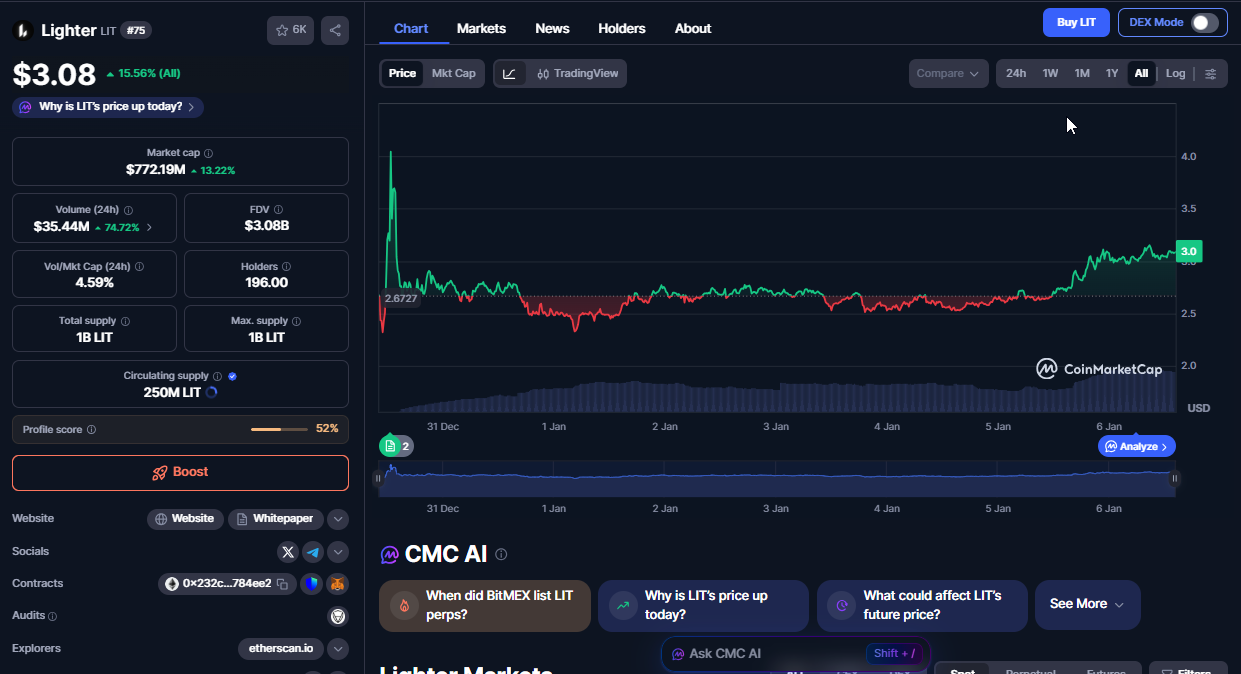Add Lighter to watchlist via star button
Screen dimensions: 1241x674
pyautogui.click(x=290, y=30)
